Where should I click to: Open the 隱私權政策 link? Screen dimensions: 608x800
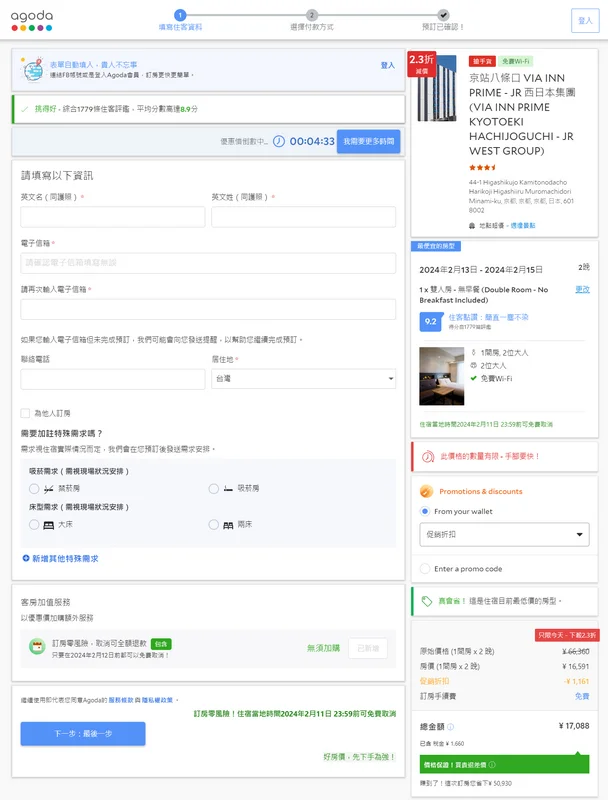[157, 700]
